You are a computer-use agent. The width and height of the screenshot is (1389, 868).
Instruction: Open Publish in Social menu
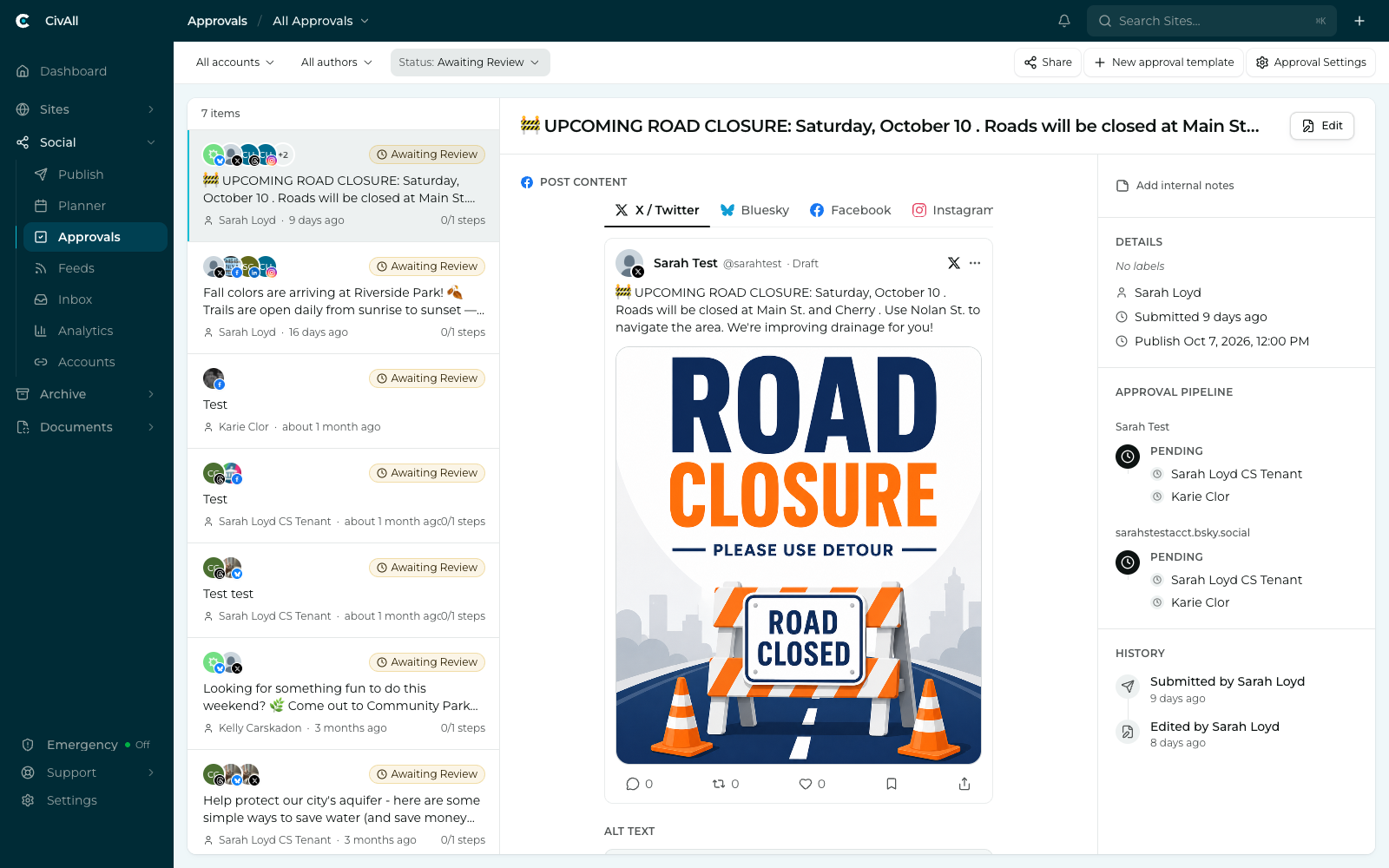click(x=95, y=174)
